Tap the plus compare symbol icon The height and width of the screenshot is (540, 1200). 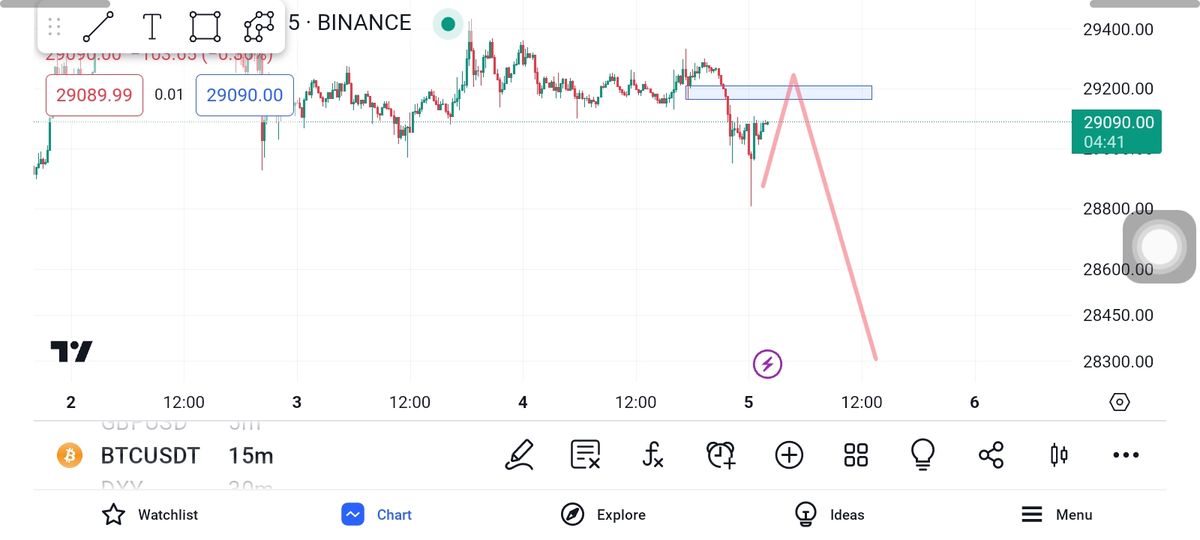click(789, 455)
